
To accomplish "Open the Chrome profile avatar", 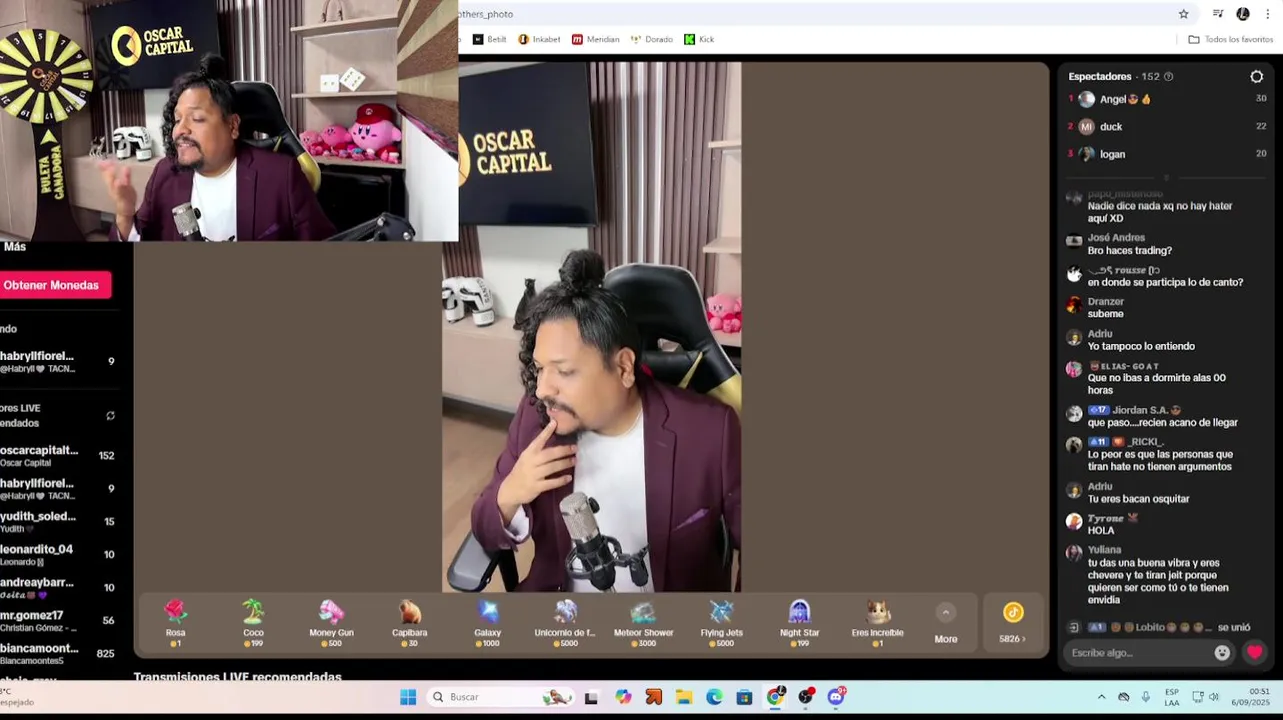I will (x=1243, y=14).
